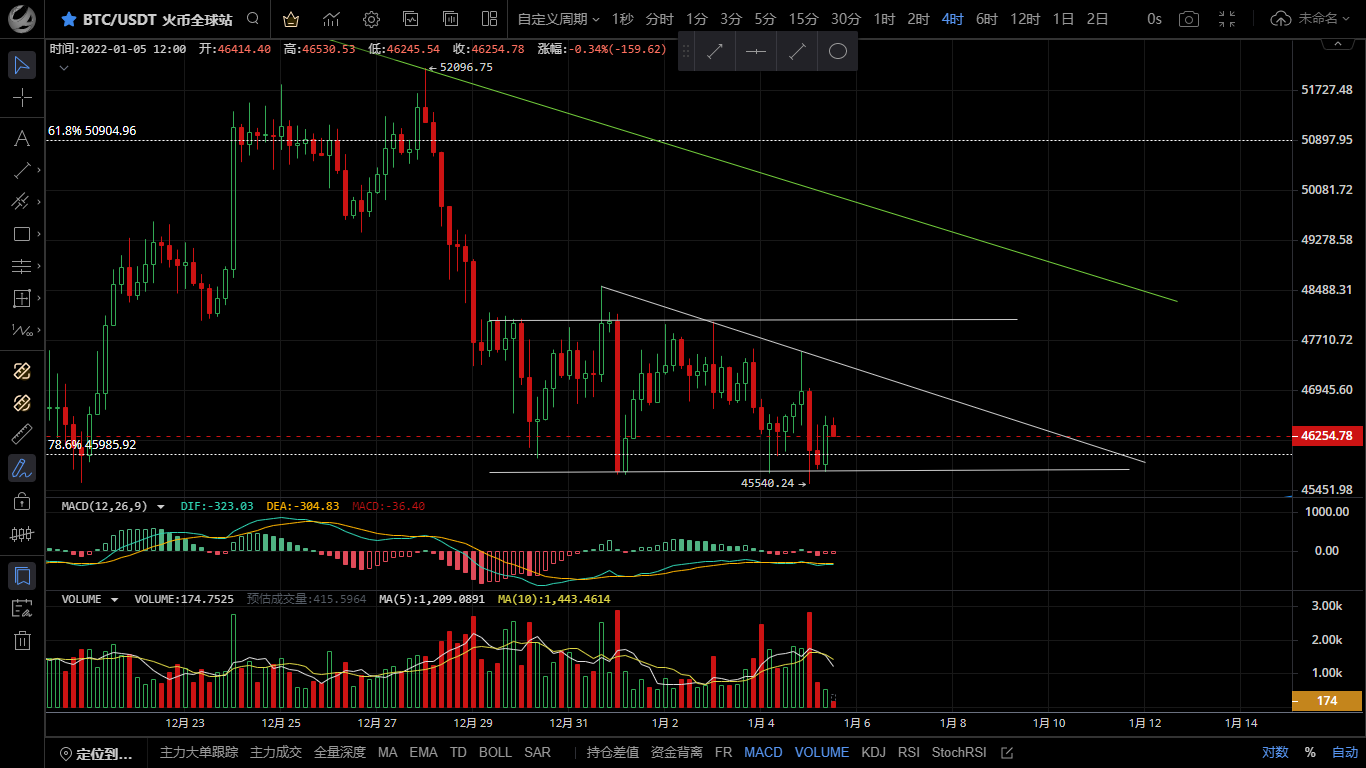The image size is (1366, 768).
Task: Toggle the 全量深度 indicator
Action: pyautogui.click(x=340, y=753)
